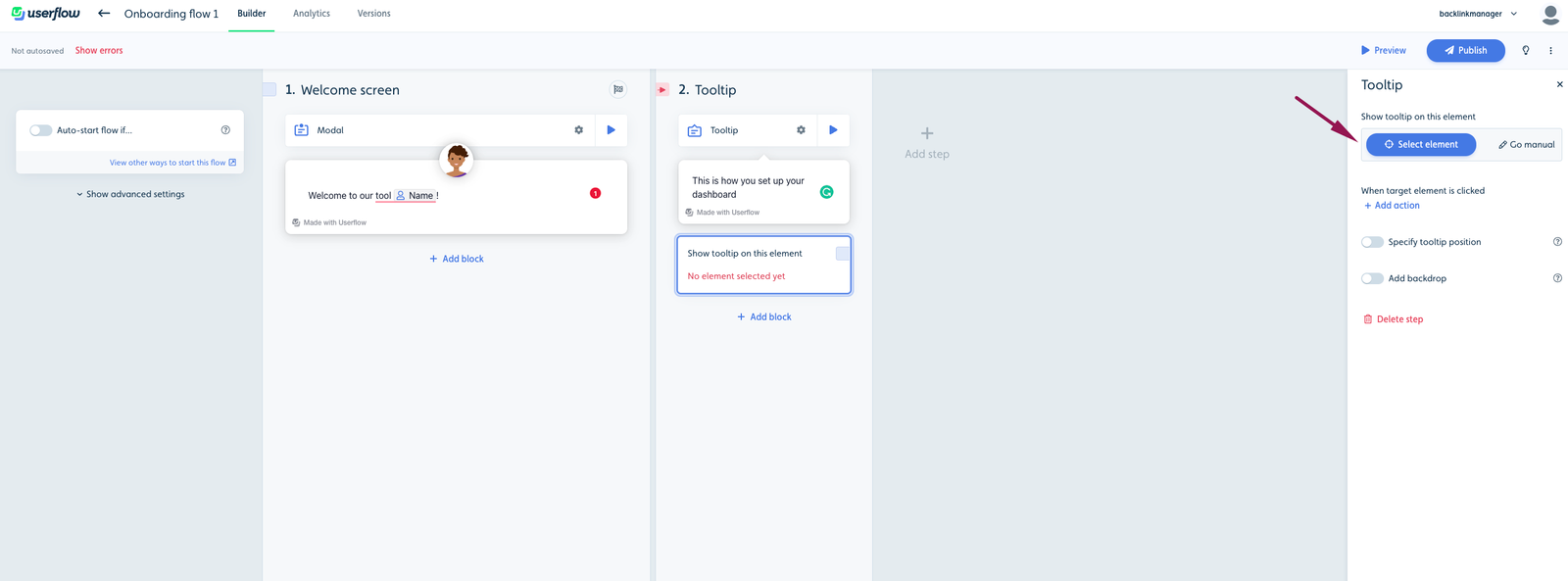
Task: Go back with the left arrow icon
Action: [104, 14]
